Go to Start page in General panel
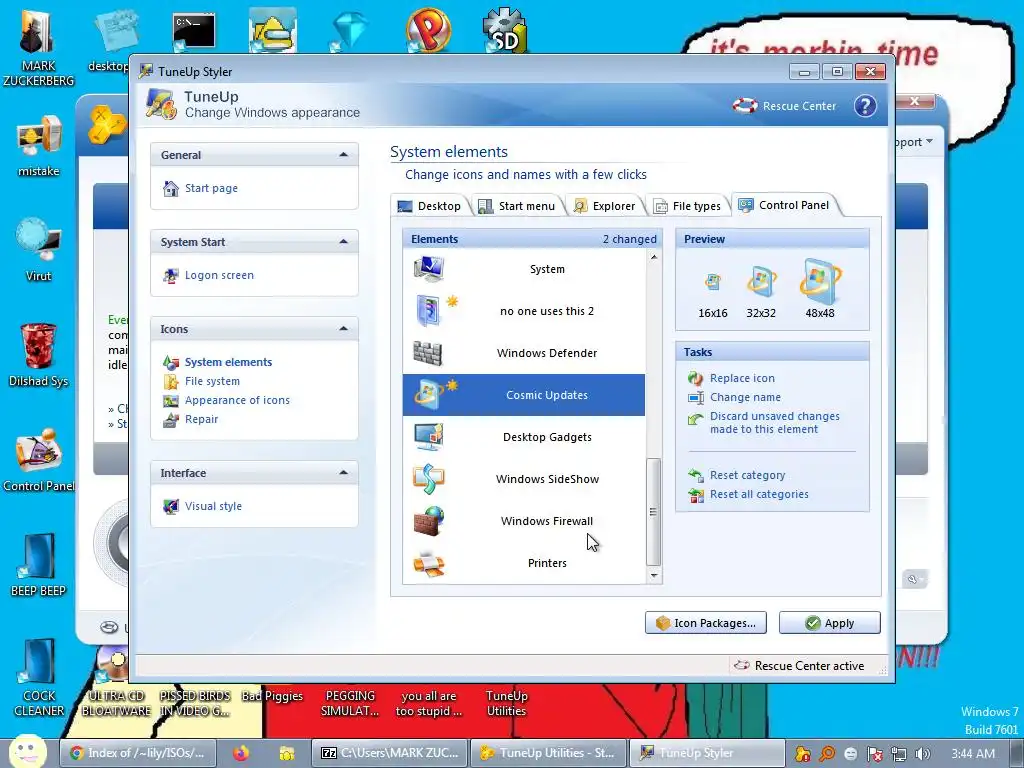1024x768 pixels. (x=211, y=188)
